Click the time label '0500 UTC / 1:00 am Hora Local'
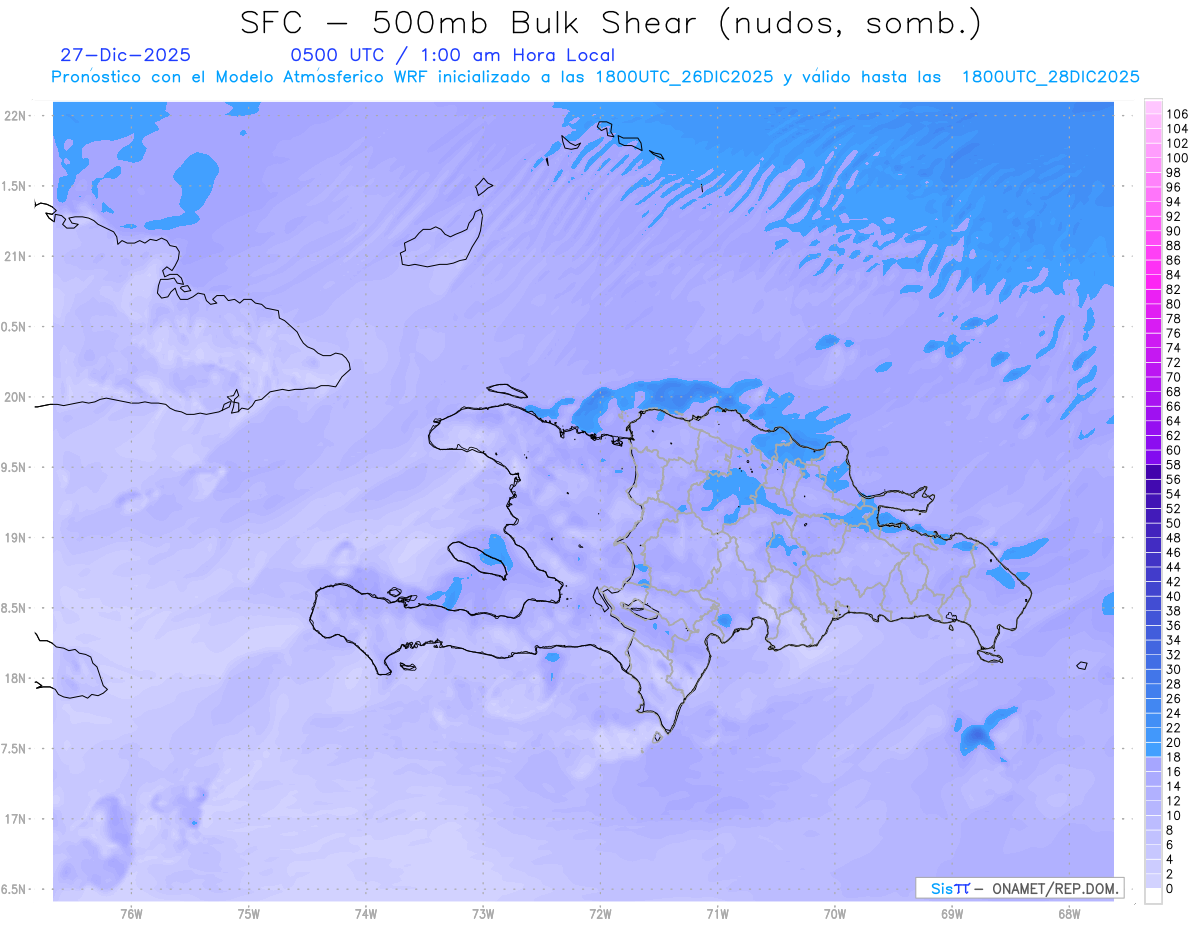The height and width of the screenshot is (927, 1200). click(x=452, y=55)
